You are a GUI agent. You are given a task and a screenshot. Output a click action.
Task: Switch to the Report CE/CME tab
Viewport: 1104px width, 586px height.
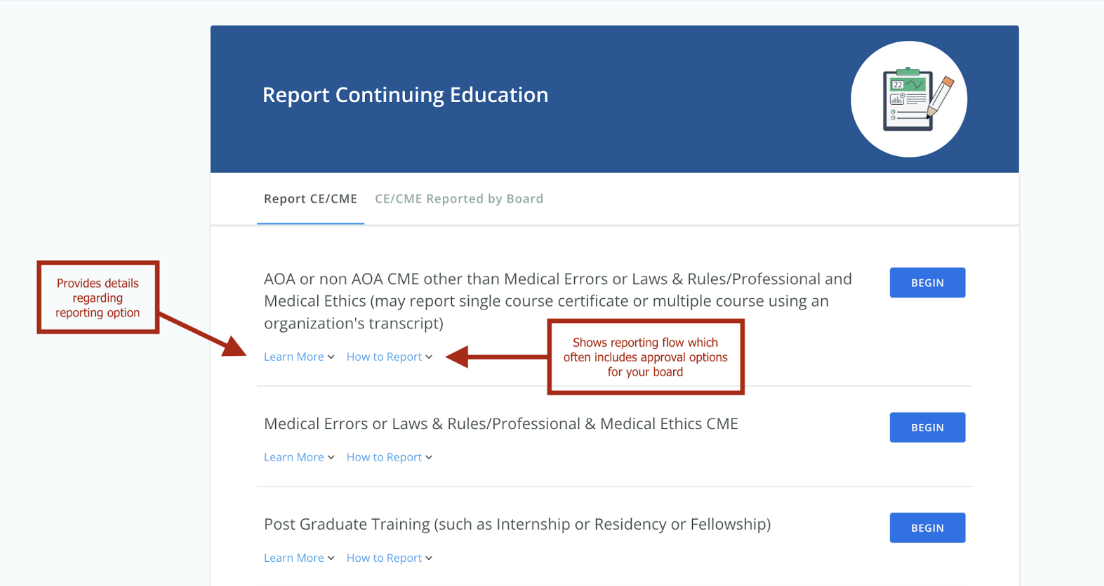(310, 199)
